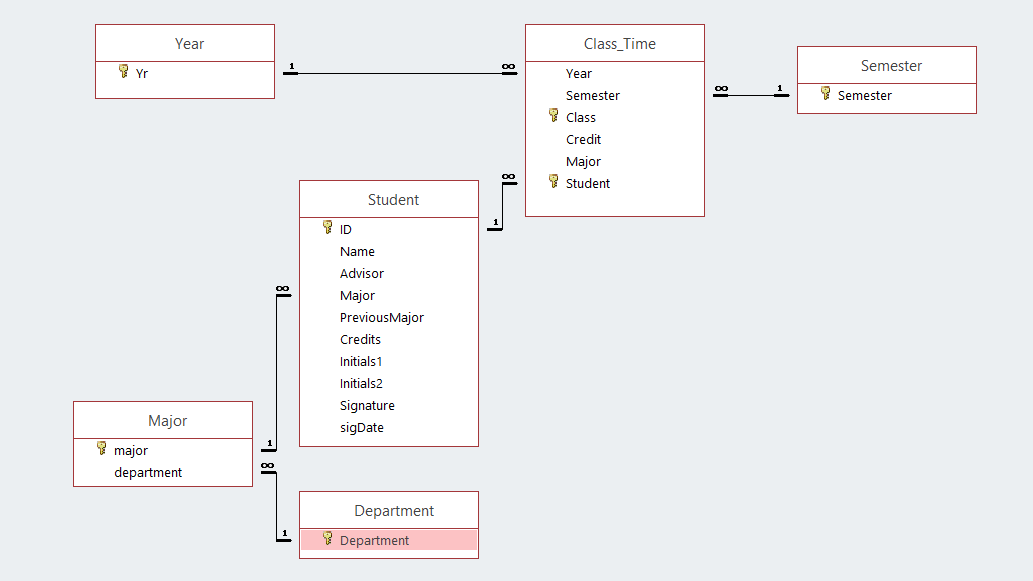The height and width of the screenshot is (581, 1033).
Task: Select the Year table title bar
Action: pos(185,44)
